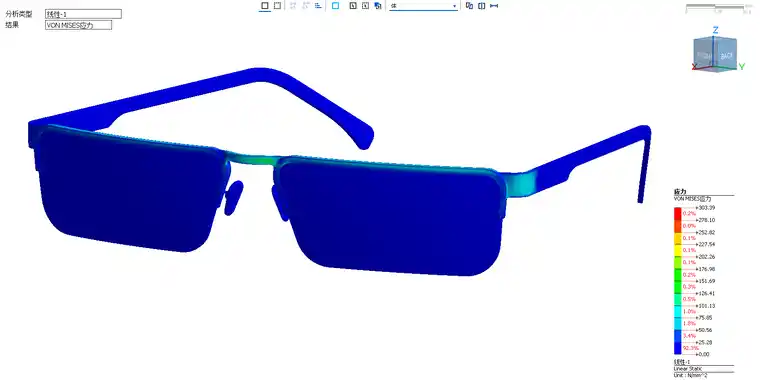760x380 pixels.
Task: Click the analysis type field 线性-1
Action: point(83,14)
